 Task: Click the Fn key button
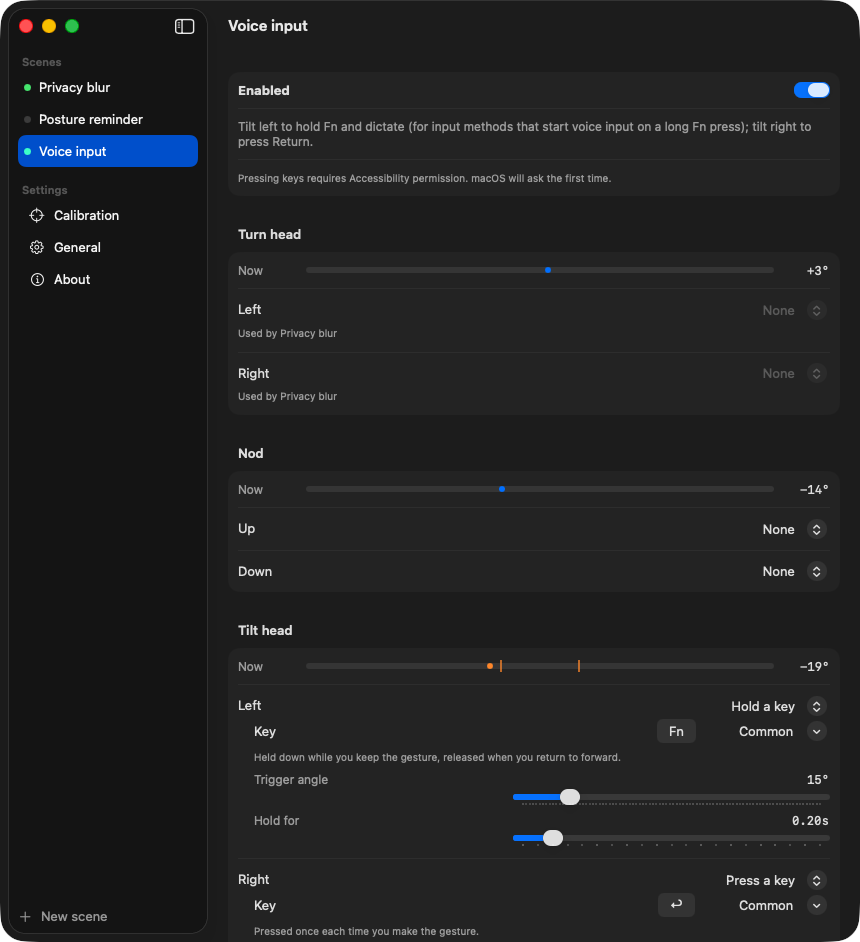point(676,731)
